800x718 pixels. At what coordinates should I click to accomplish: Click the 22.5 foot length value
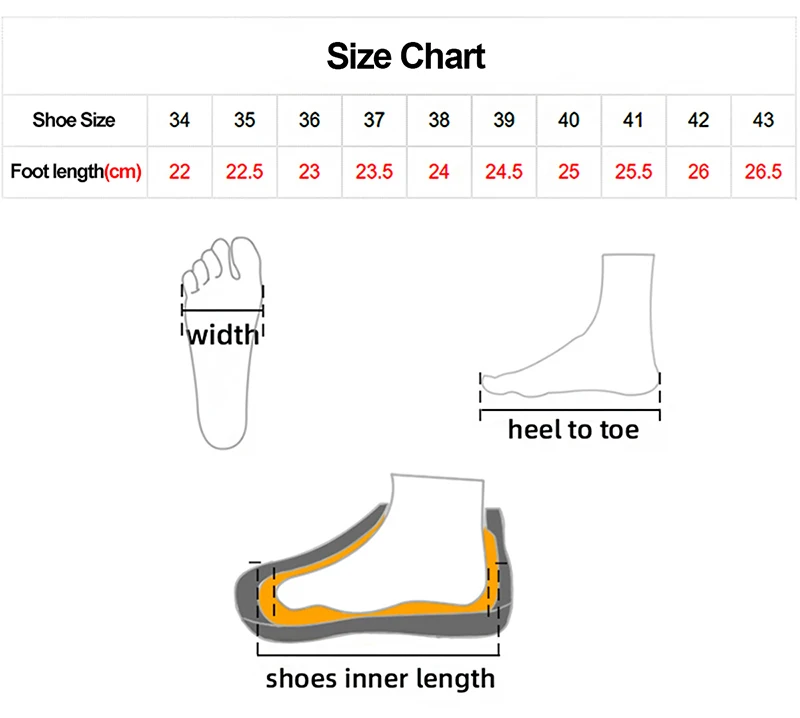(245, 172)
